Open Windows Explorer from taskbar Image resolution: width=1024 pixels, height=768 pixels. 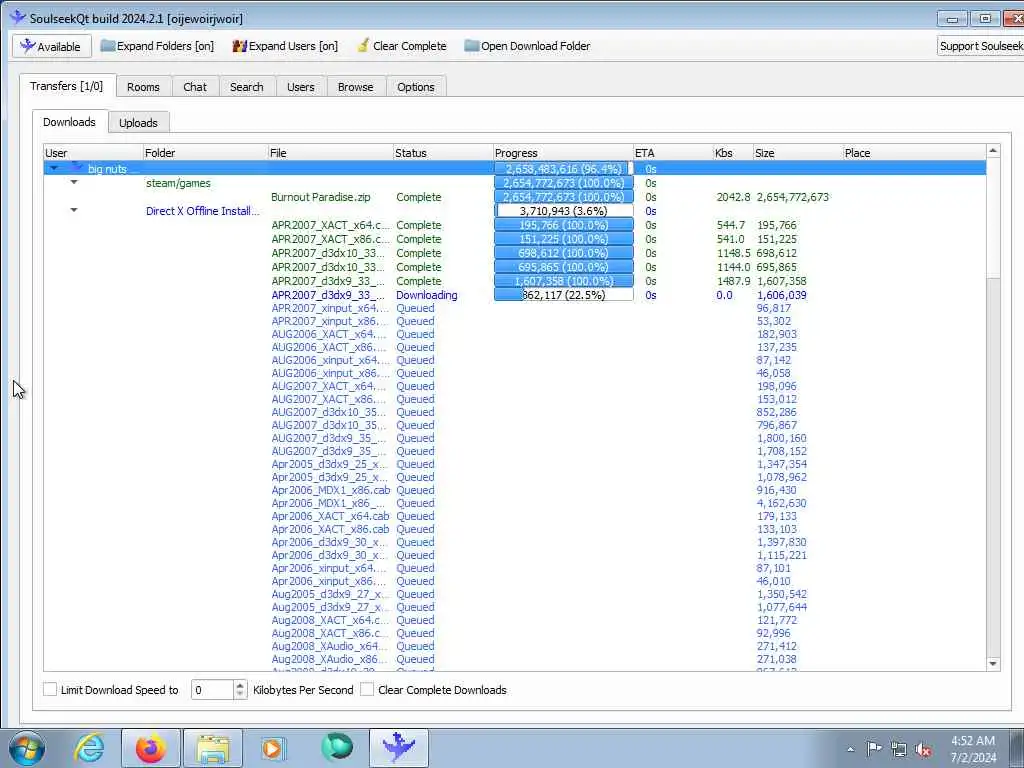click(x=213, y=748)
